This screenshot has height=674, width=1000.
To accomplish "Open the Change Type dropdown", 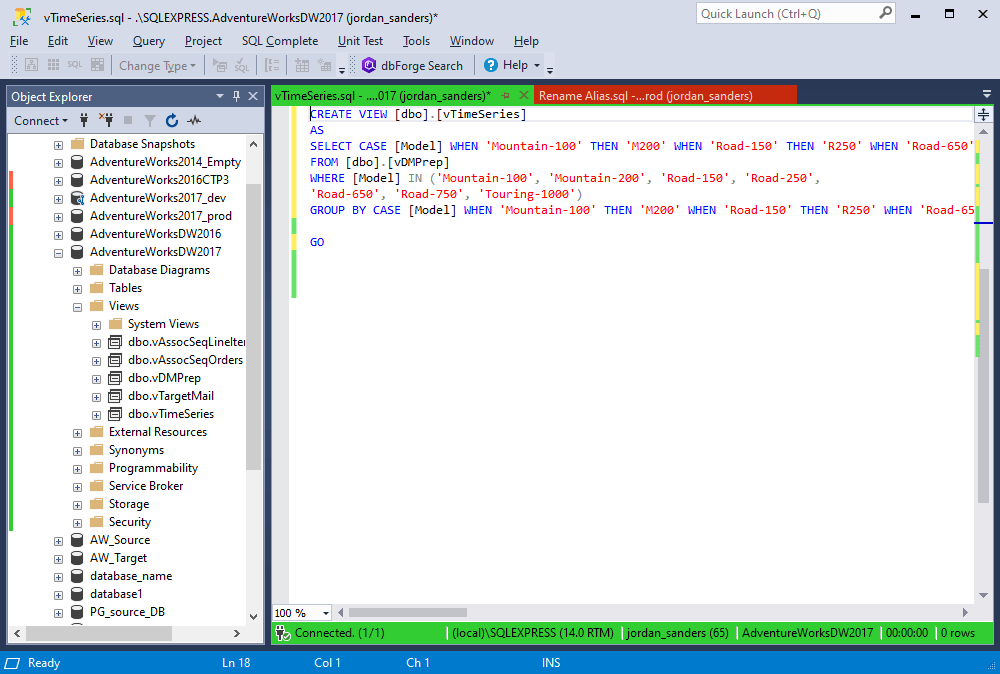I will point(156,65).
